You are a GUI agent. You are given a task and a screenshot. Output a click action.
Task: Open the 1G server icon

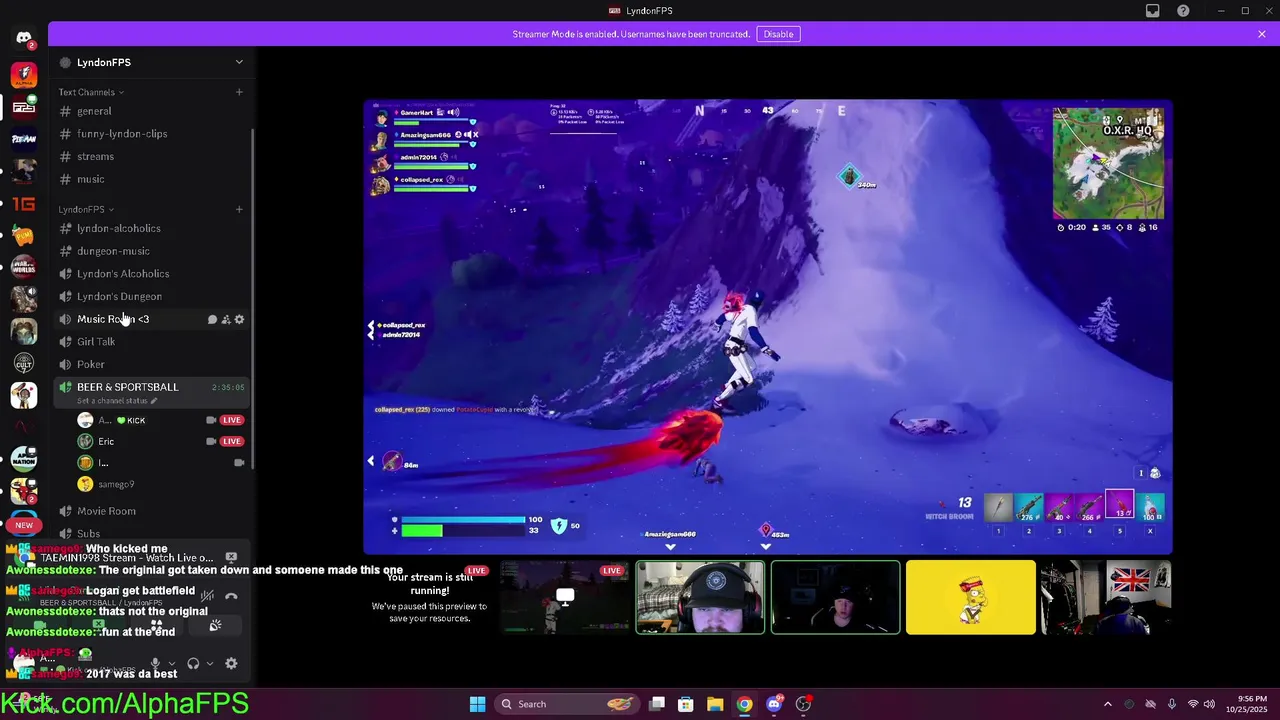pyautogui.click(x=24, y=204)
